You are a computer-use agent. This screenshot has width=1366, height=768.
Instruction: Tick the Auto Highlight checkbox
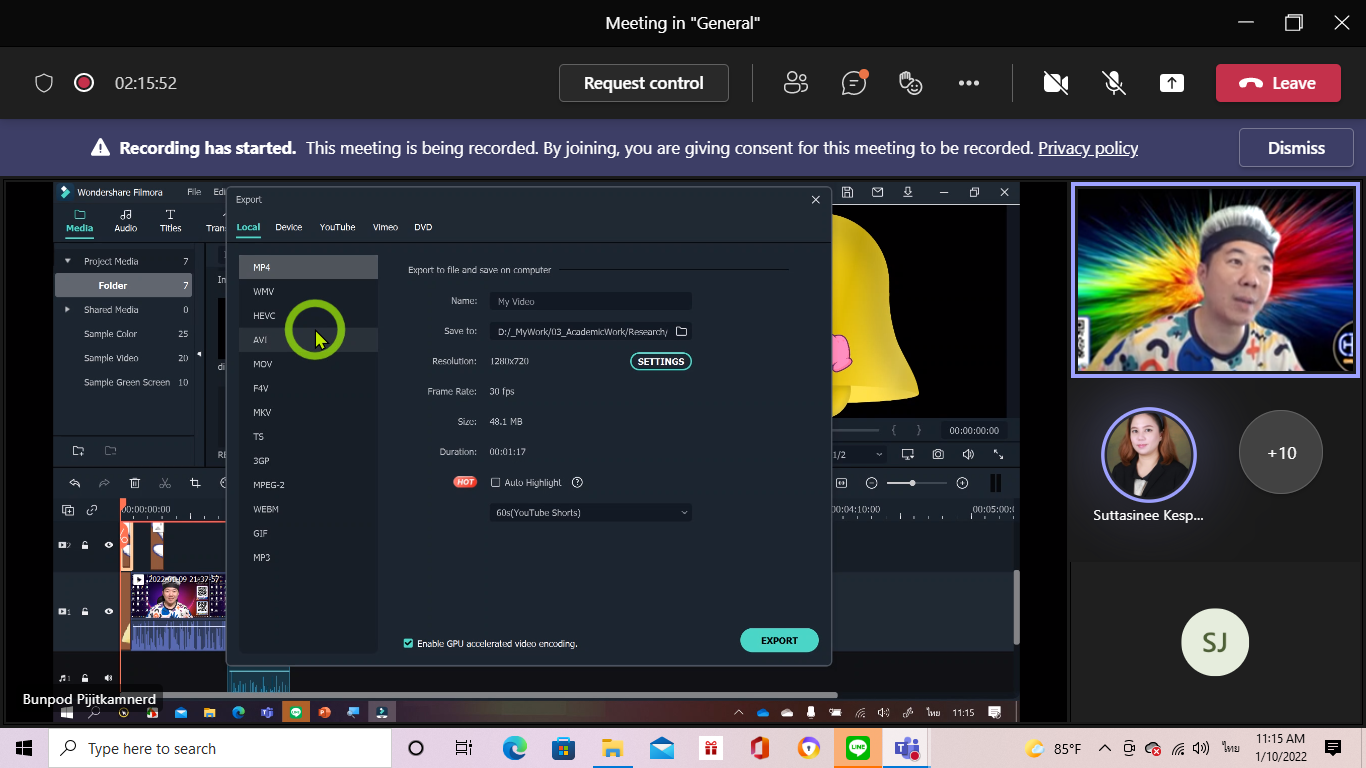495,482
